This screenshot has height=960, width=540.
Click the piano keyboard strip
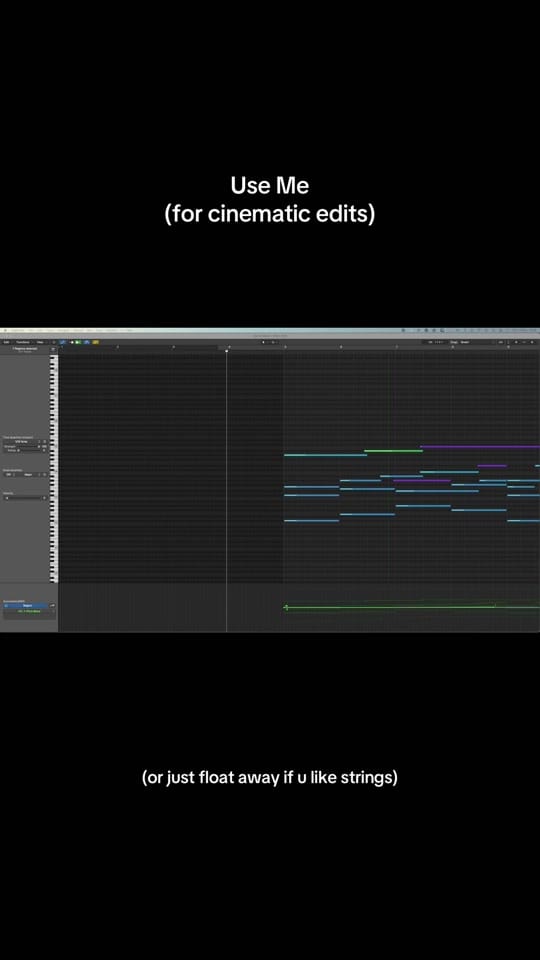[x=54, y=468]
